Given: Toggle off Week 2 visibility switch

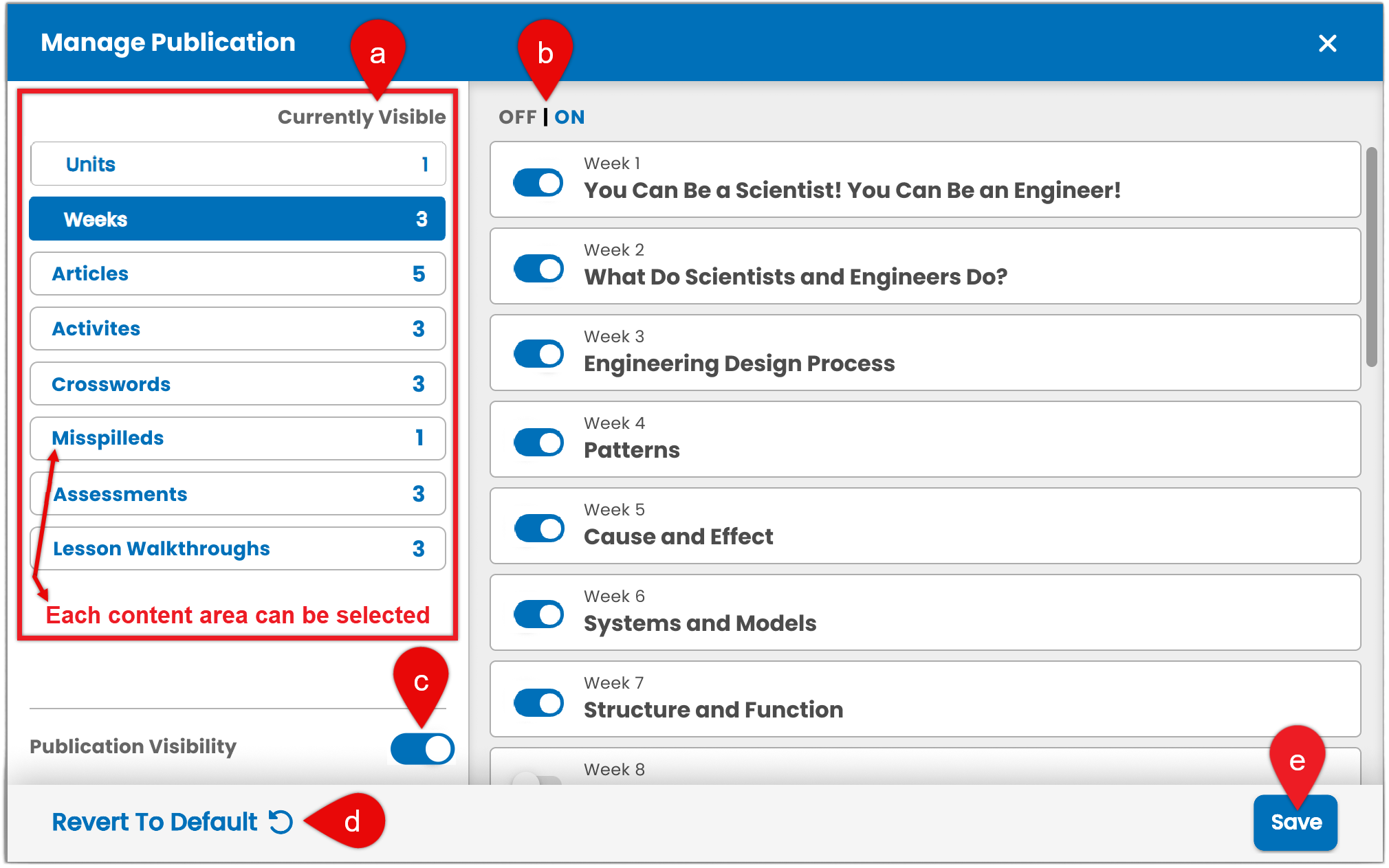Looking at the screenshot, I should [538, 269].
